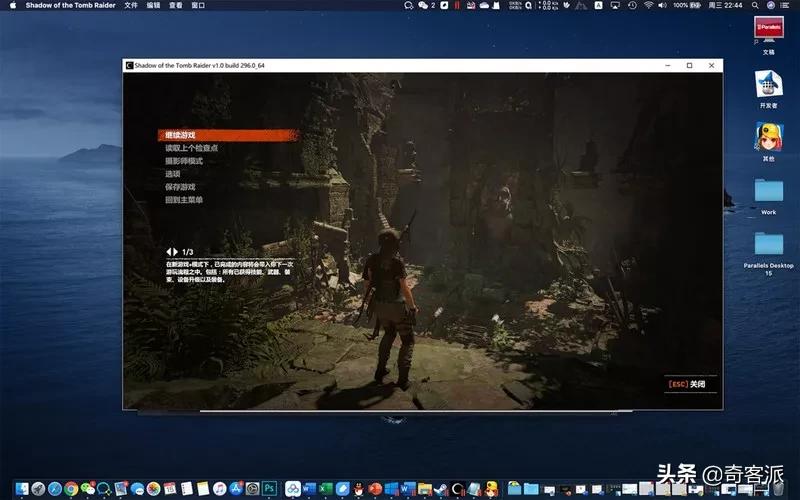Screen dimensions: 800x500
Task: Open Steam from the Dock
Action: [441, 489]
